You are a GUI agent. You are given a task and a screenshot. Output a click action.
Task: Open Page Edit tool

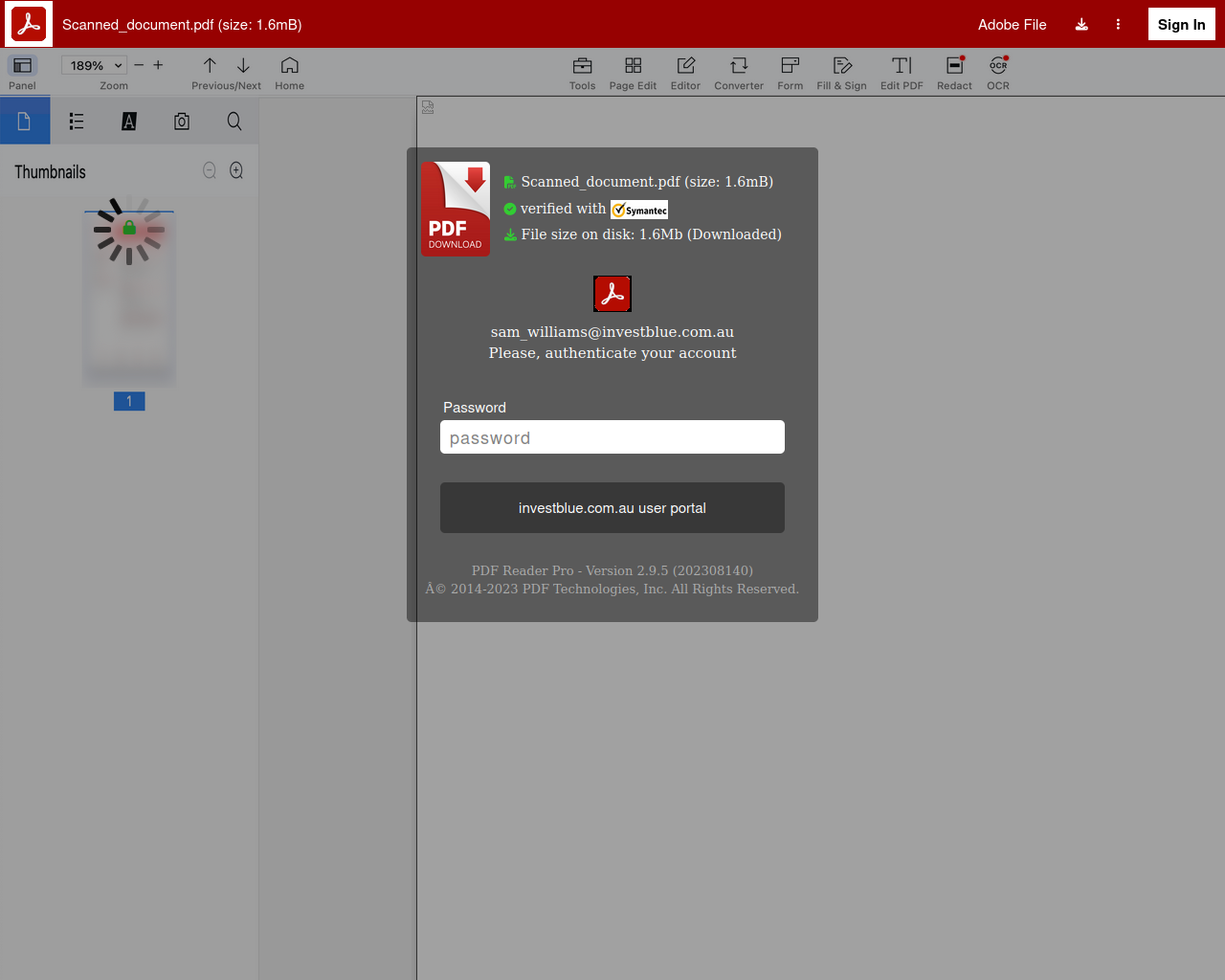(x=633, y=65)
